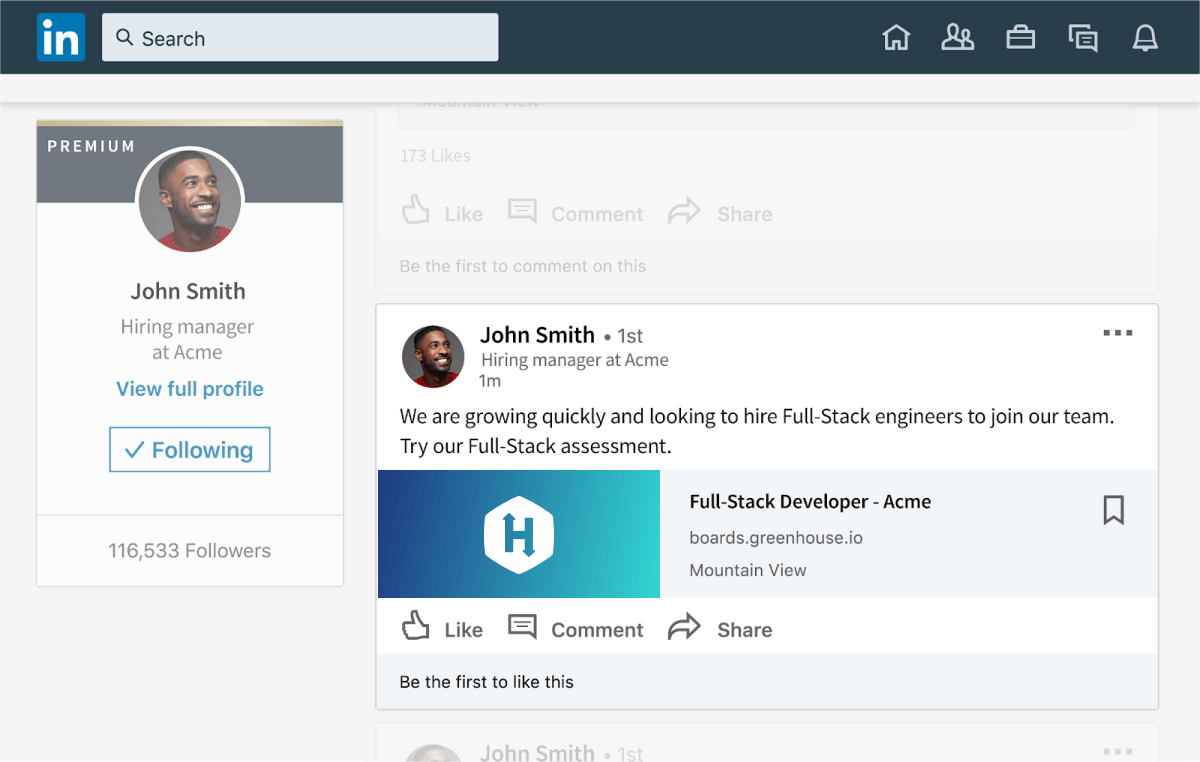The image size is (1200, 762).
Task: Like the Full-Stack engineers post
Action: coord(442,628)
